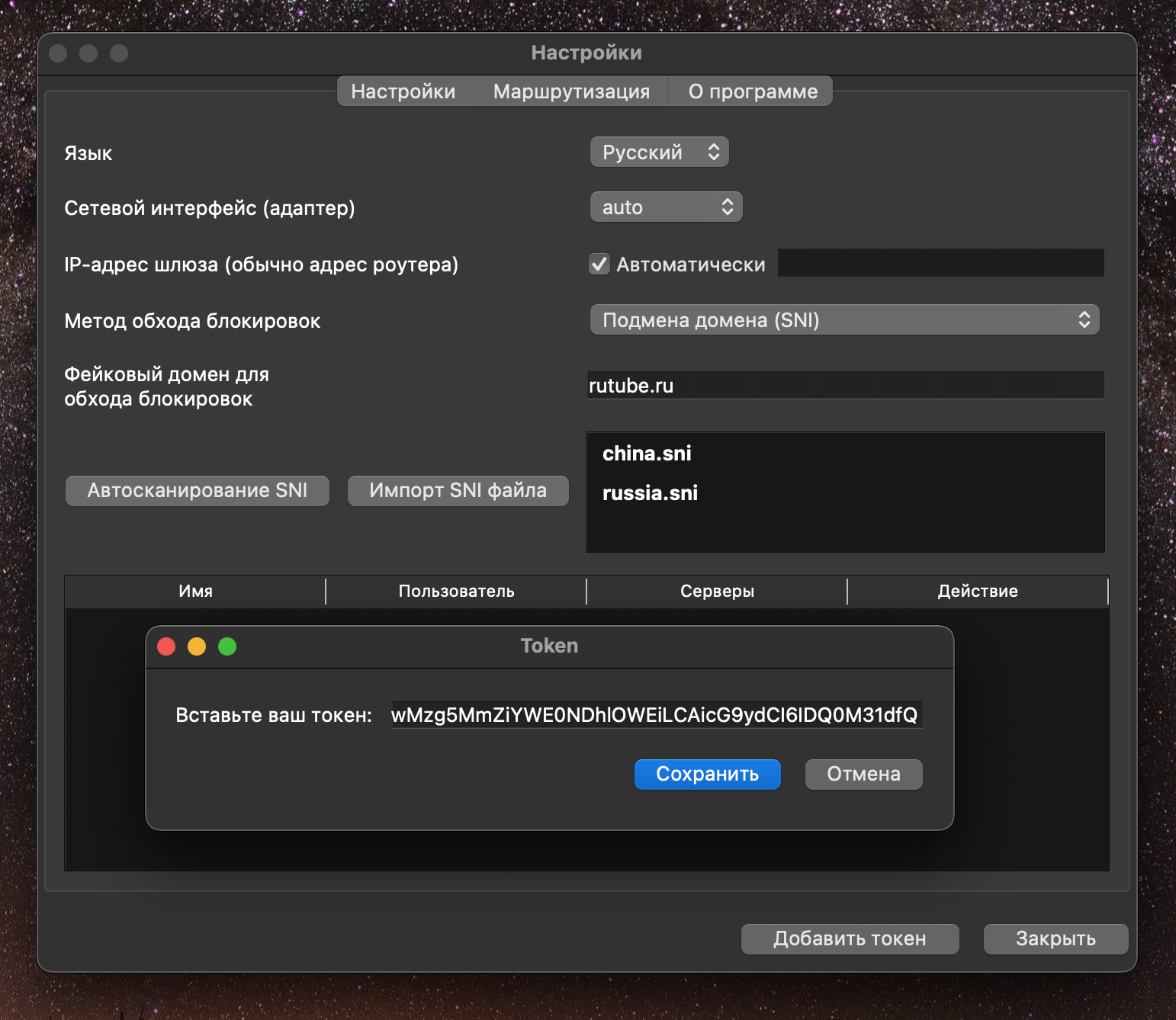The width and height of the screenshot is (1176, 1020).
Task: Open the network interface dropdown showing auto
Action: pos(667,207)
